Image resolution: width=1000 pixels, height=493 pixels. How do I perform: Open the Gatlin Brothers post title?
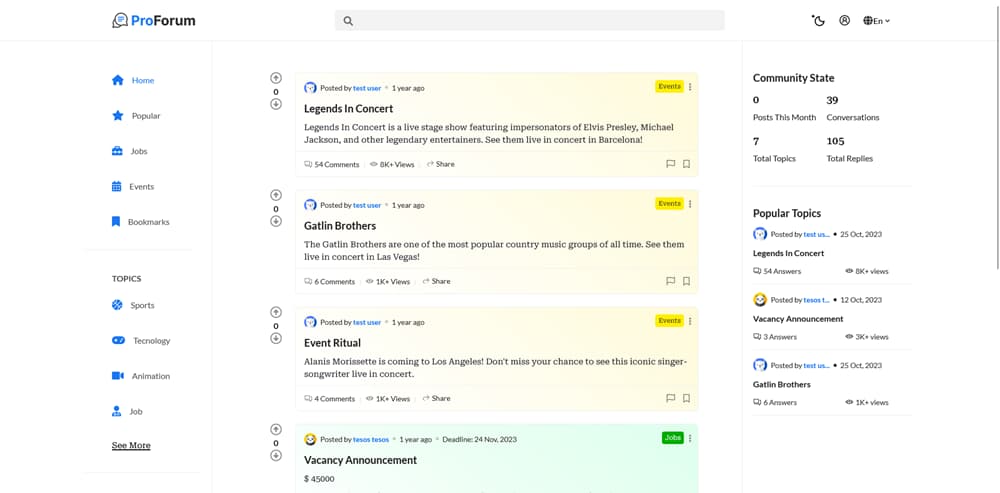click(x=340, y=226)
